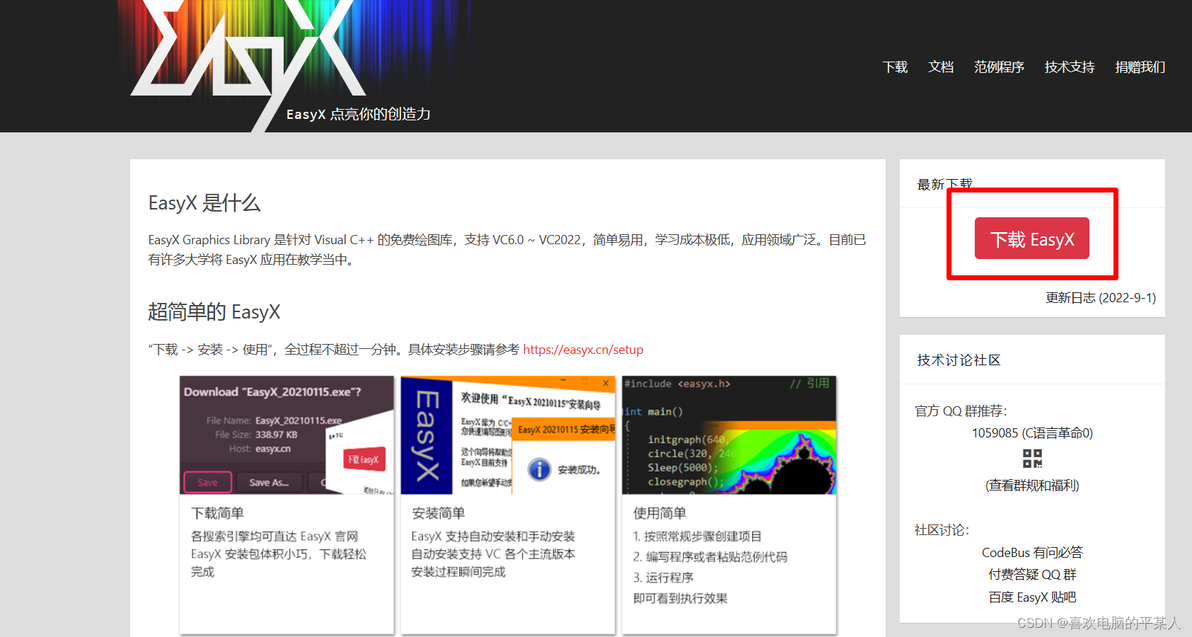Open the CodeBus 有问必答 link
Image resolution: width=1192 pixels, height=637 pixels.
pos(1032,553)
